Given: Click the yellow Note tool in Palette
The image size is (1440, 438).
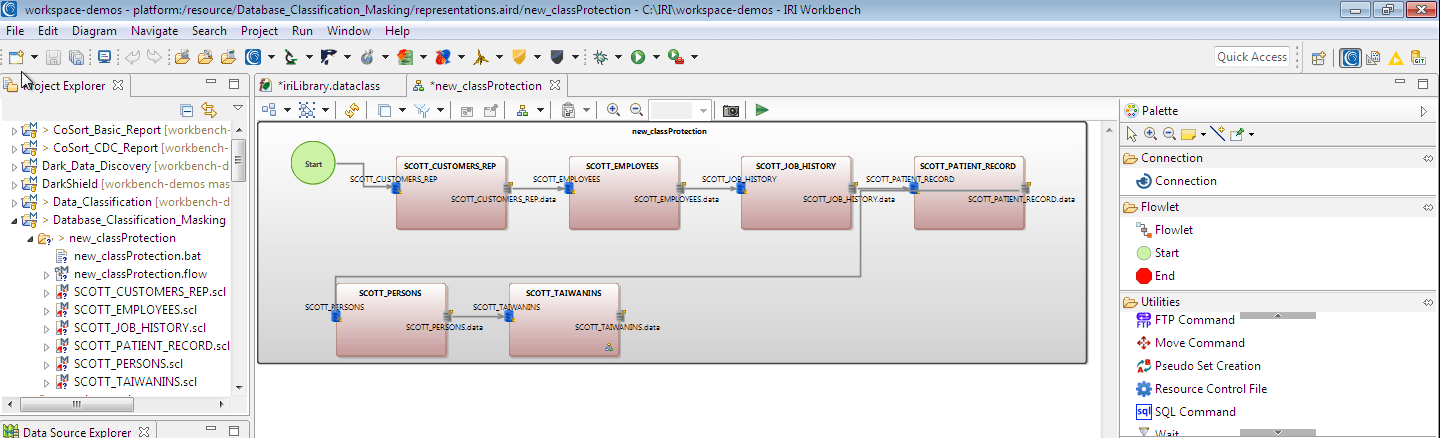Looking at the screenshot, I should [1188, 133].
